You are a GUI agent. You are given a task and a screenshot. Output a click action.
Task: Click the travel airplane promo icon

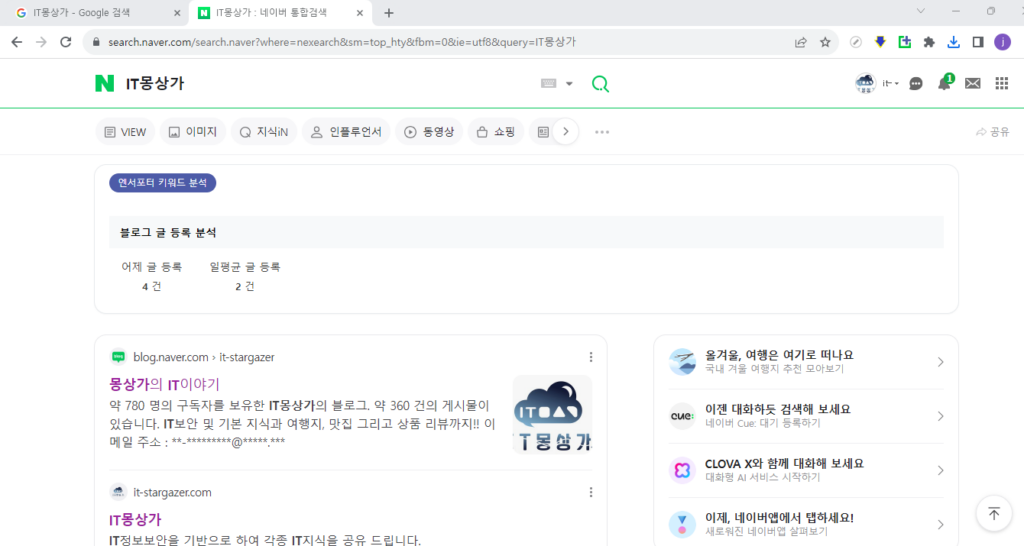click(x=682, y=362)
